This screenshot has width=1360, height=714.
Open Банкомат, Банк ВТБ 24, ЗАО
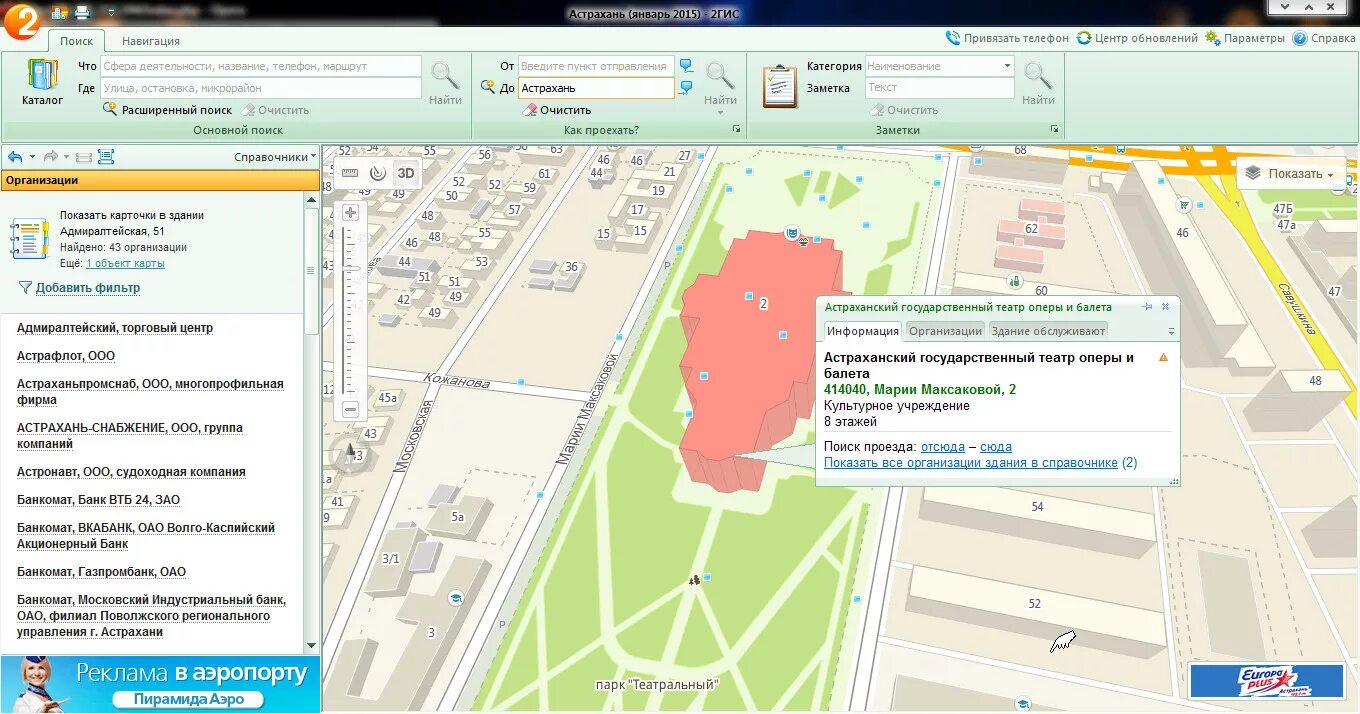click(x=98, y=500)
